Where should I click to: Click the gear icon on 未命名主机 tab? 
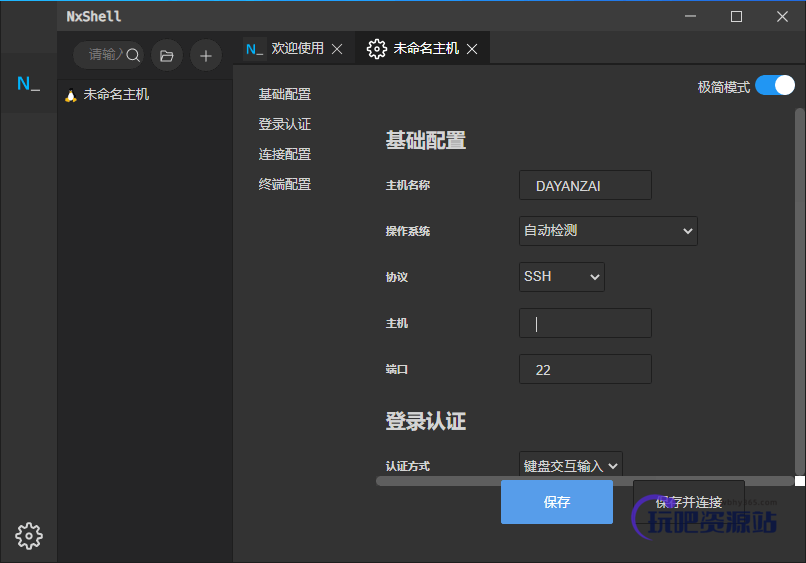[377, 49]
